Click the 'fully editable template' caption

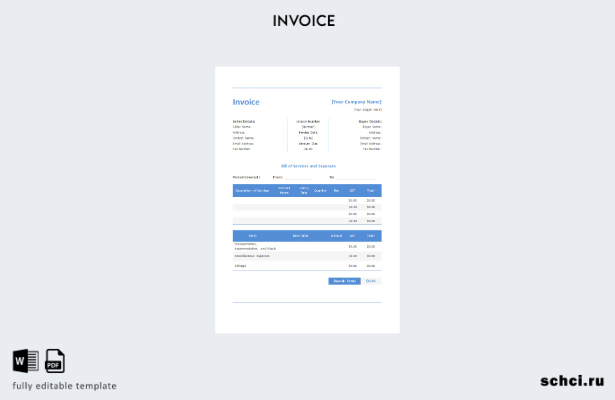coord(64,386)
